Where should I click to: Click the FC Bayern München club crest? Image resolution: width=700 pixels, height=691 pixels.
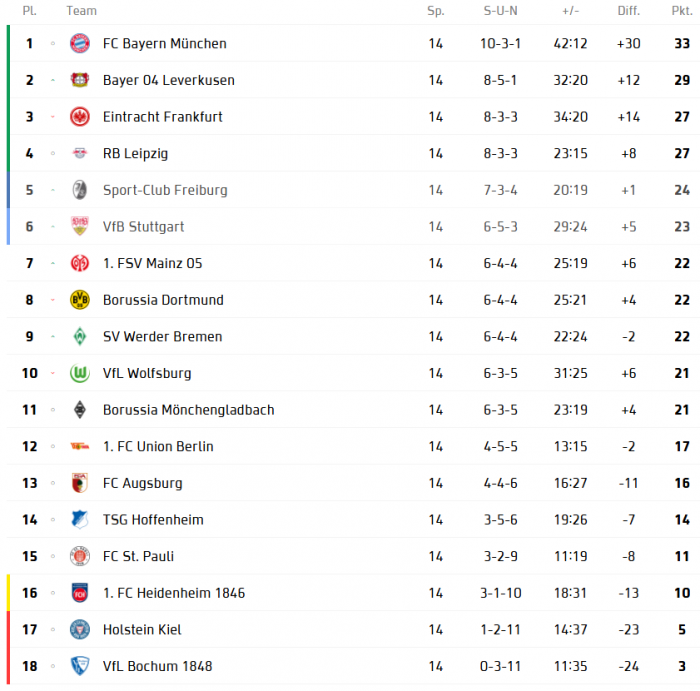(x=80, y=43)
